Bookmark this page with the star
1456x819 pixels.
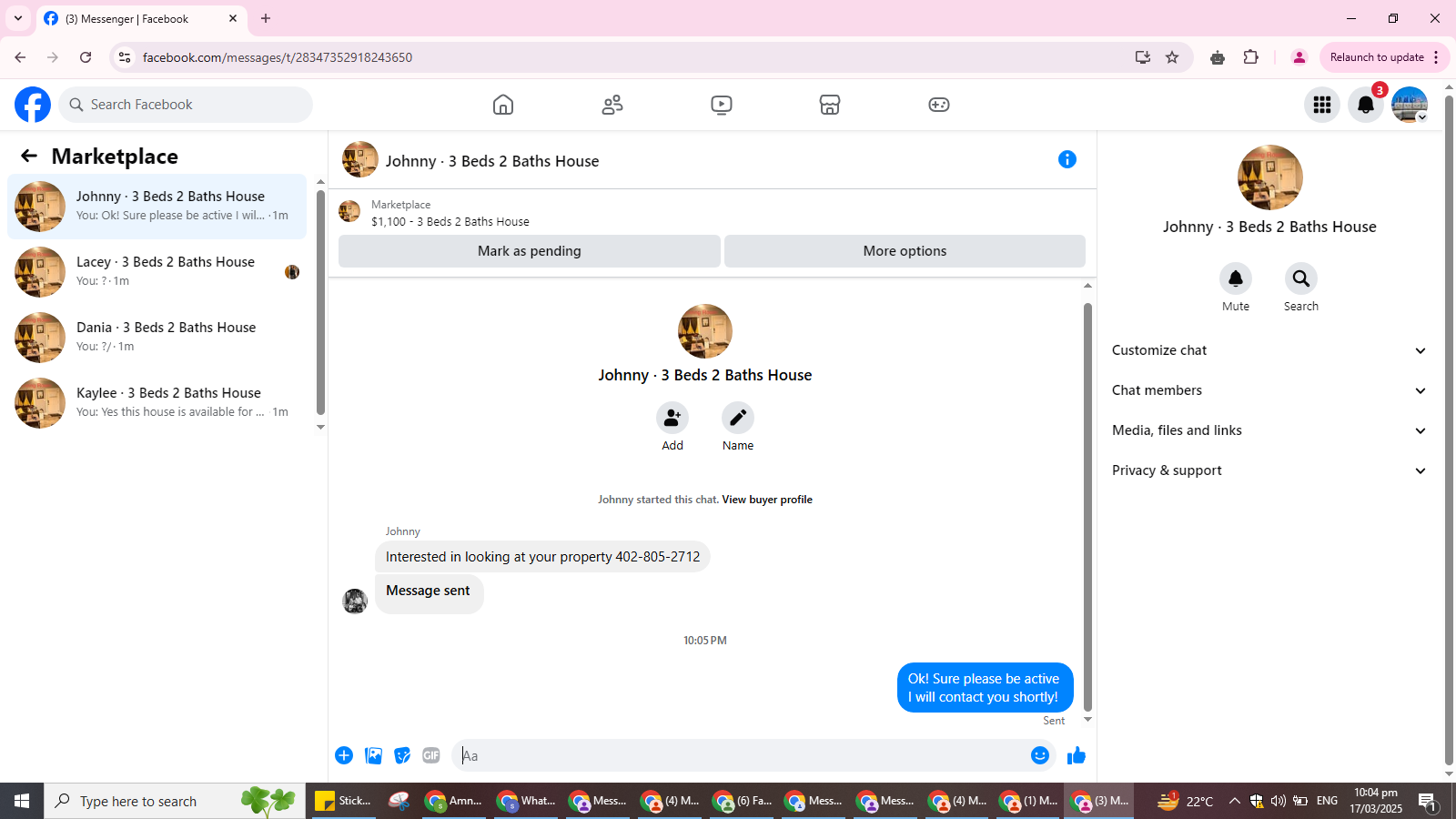(1172, 57)
